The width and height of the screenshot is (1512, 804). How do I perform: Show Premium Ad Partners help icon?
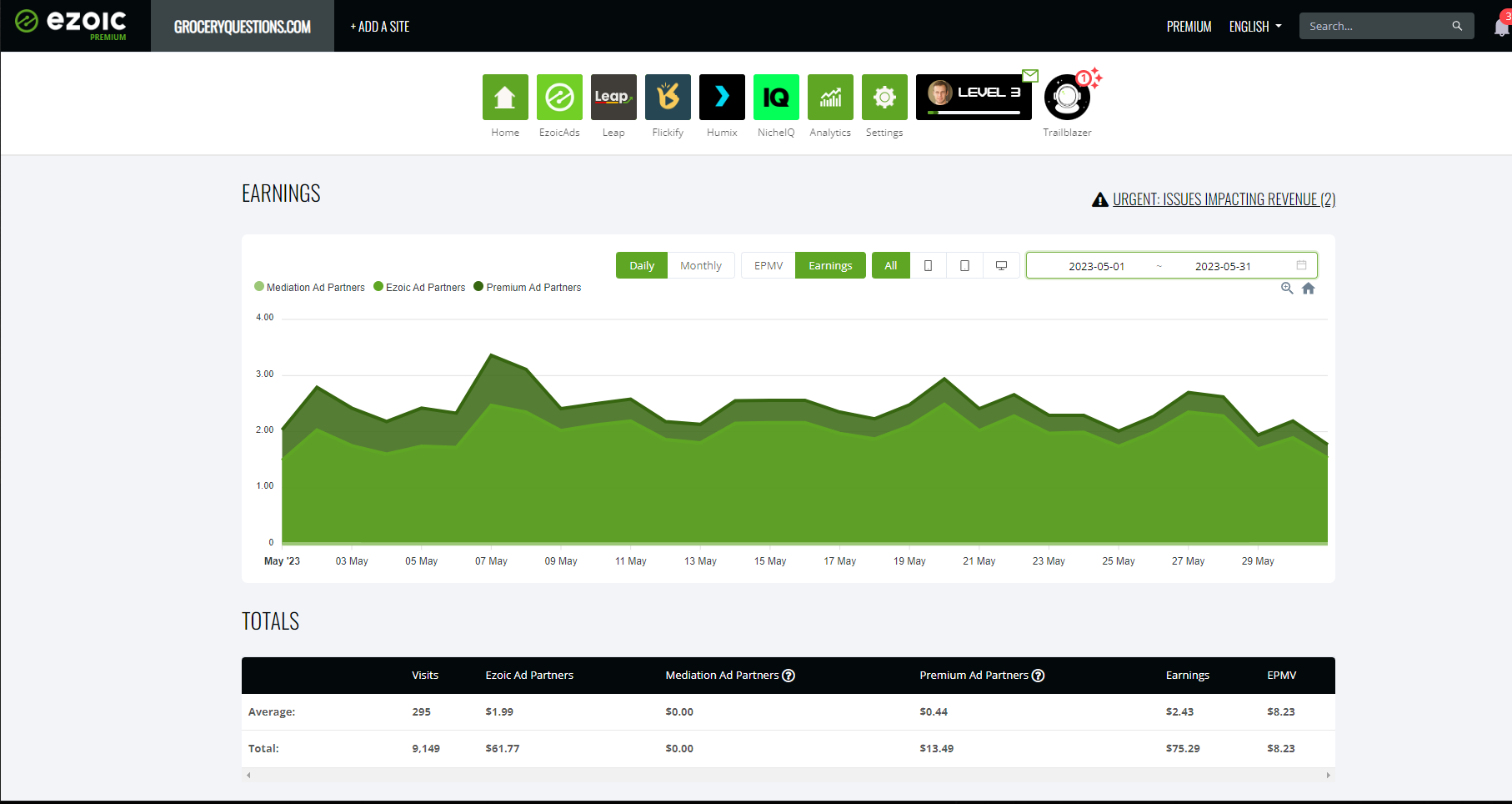coord(1038,676)
